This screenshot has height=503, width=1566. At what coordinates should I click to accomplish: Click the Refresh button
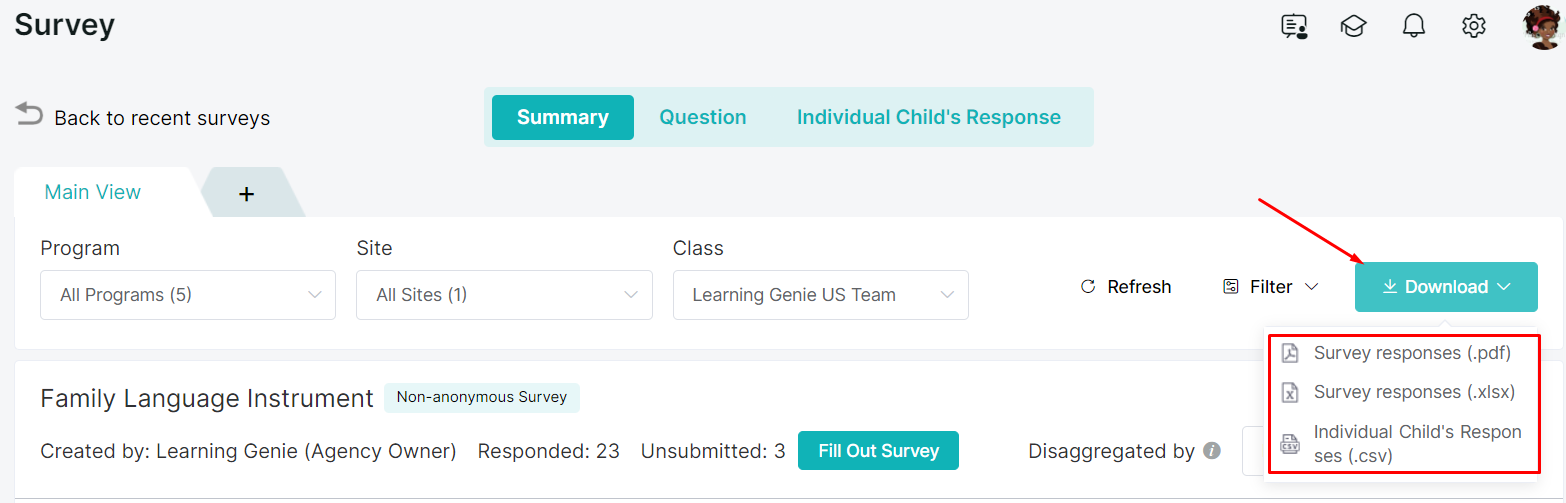pos(1126,287)
